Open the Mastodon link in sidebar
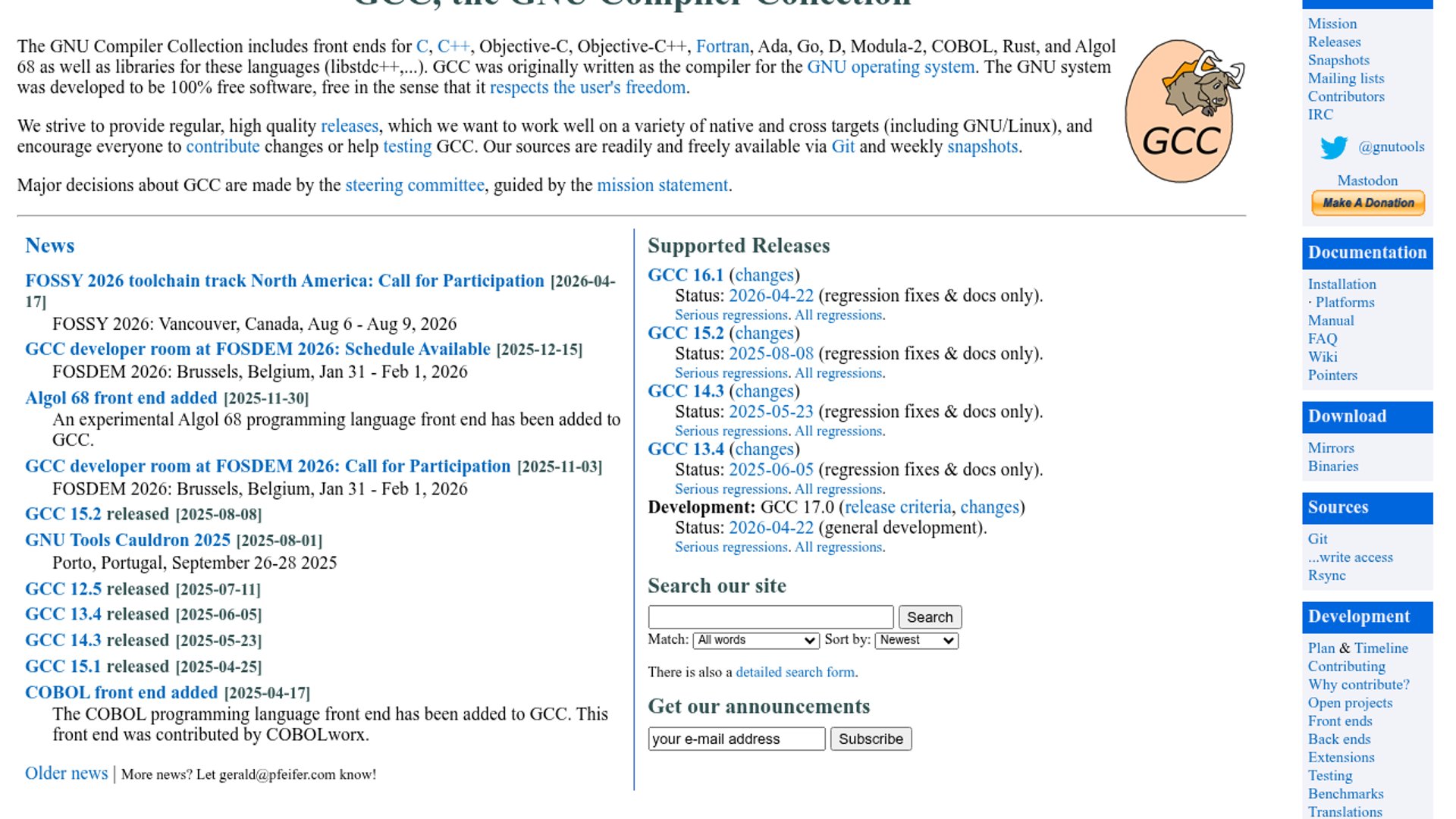The width and height of the screenshot is (1456, 819). point(1367,180)
